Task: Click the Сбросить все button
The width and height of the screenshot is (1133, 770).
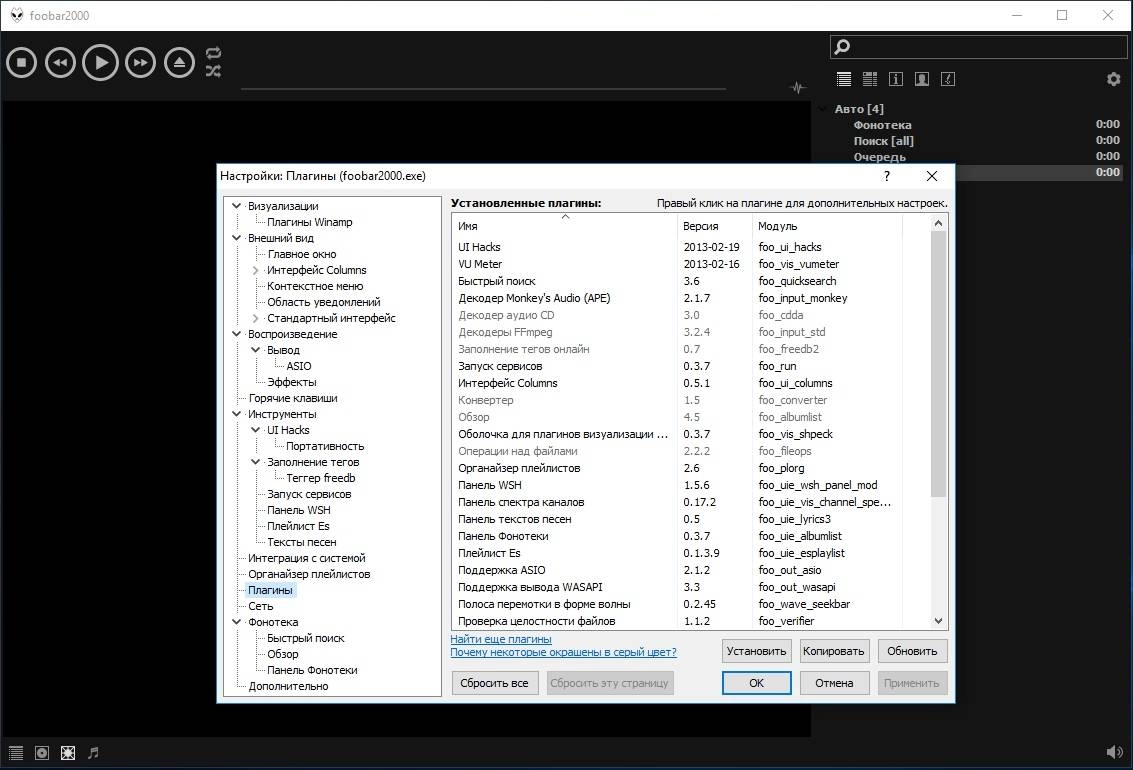Action: [494, 683]
